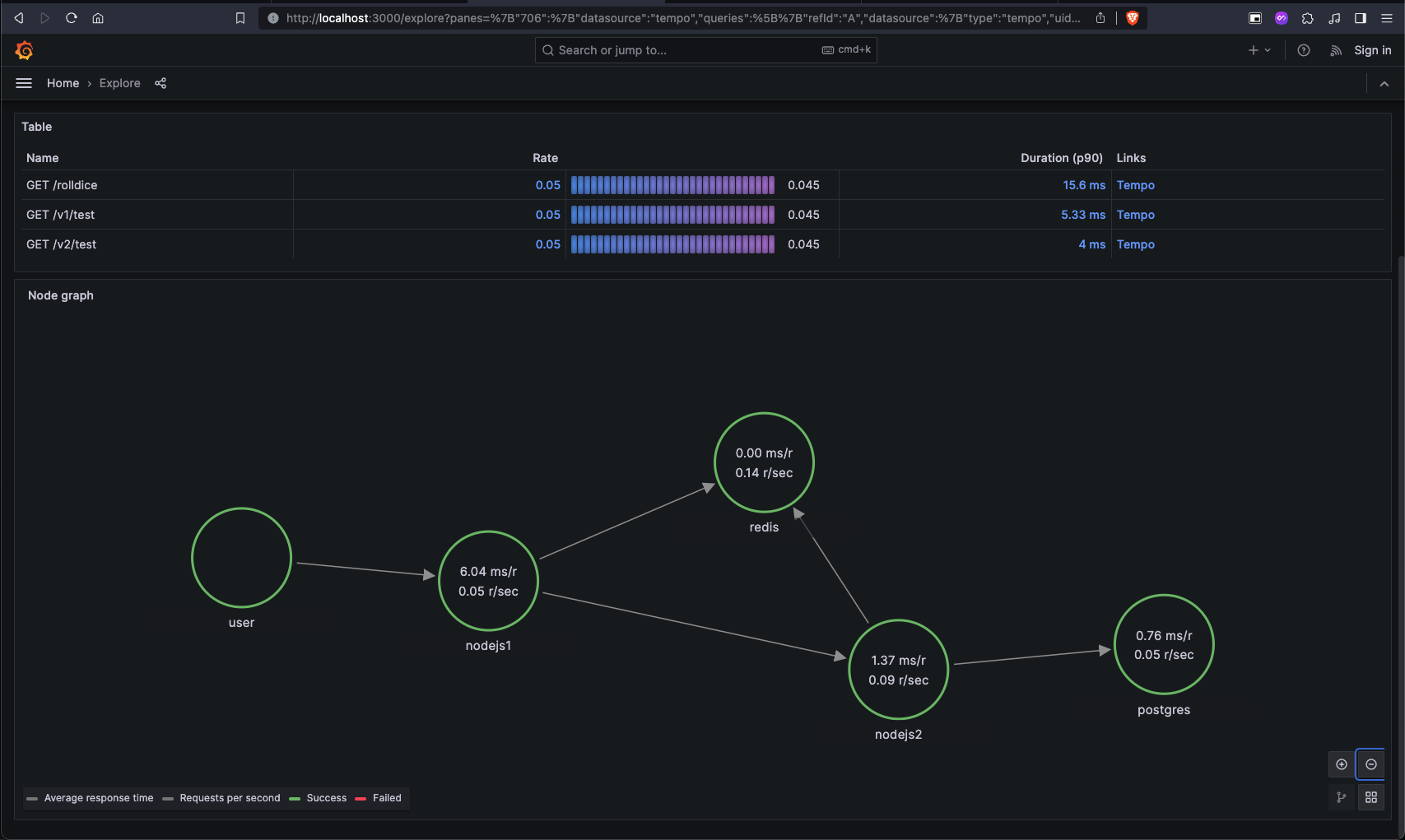Bookmark this page with the bookmark icon
Viewport: 1405px width, 840px height.
tap(240, 17)
